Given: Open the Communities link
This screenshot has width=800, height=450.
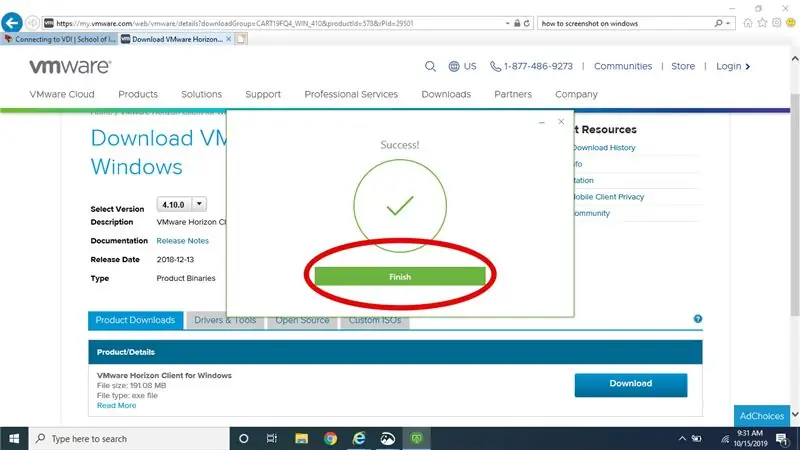Looking at the screenshot, I should [x=623, y=66].
